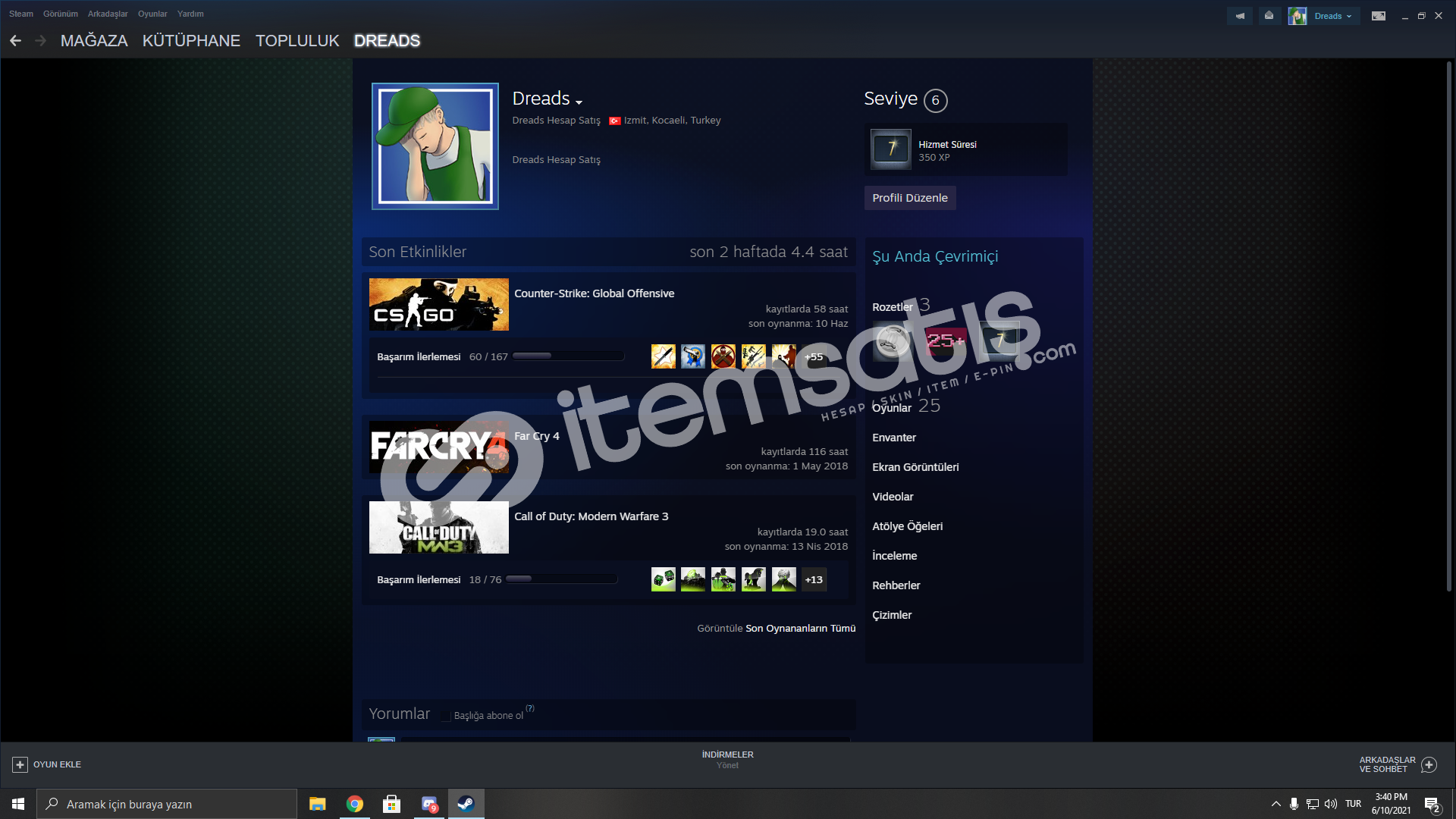This screenshot has height=819, width=1456.
Task: Open the Yardım menu
Action: 190,14
